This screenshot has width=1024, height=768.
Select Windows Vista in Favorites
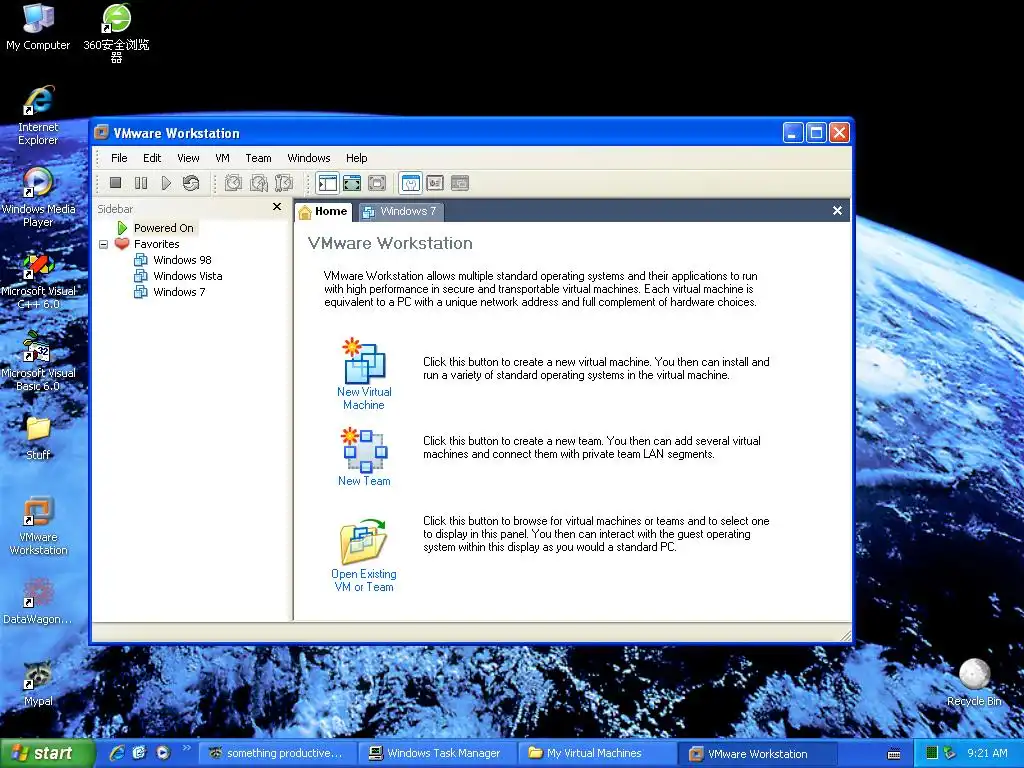tap(187, 276)
